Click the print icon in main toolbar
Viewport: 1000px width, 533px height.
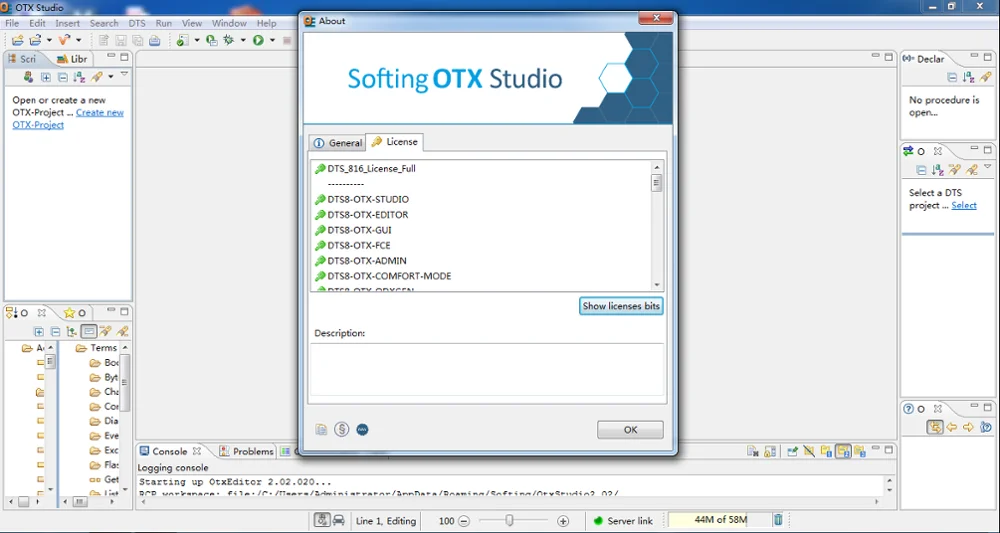point(154,40)
